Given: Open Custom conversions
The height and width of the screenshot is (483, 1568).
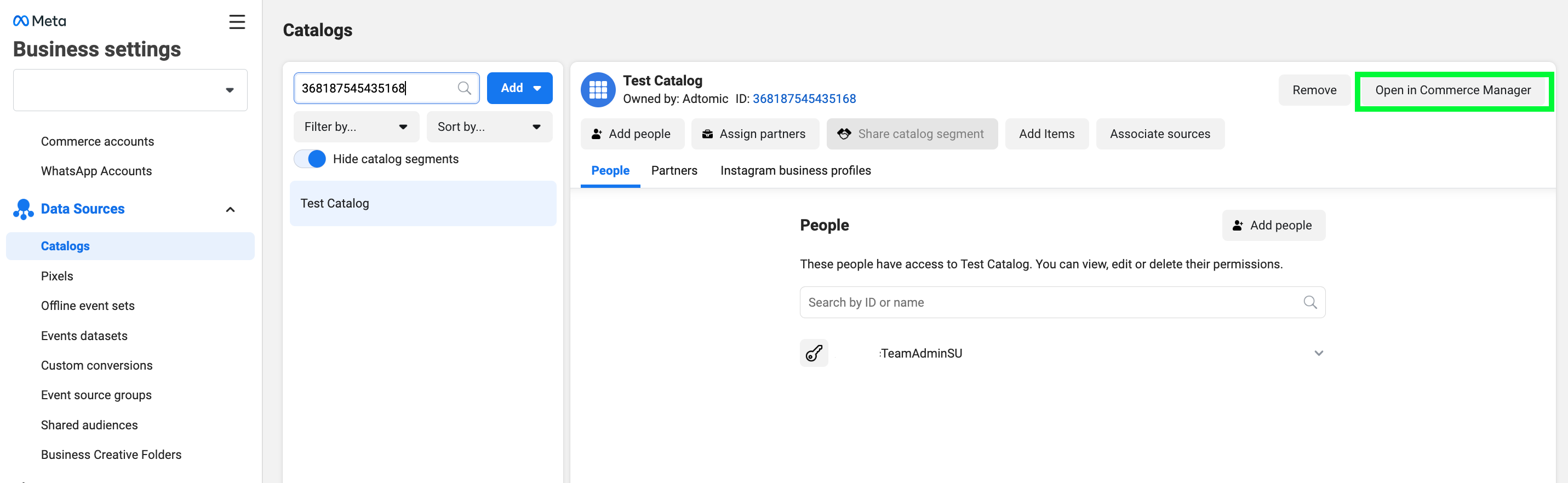Looking at the screenshot, I should point(97,366).
